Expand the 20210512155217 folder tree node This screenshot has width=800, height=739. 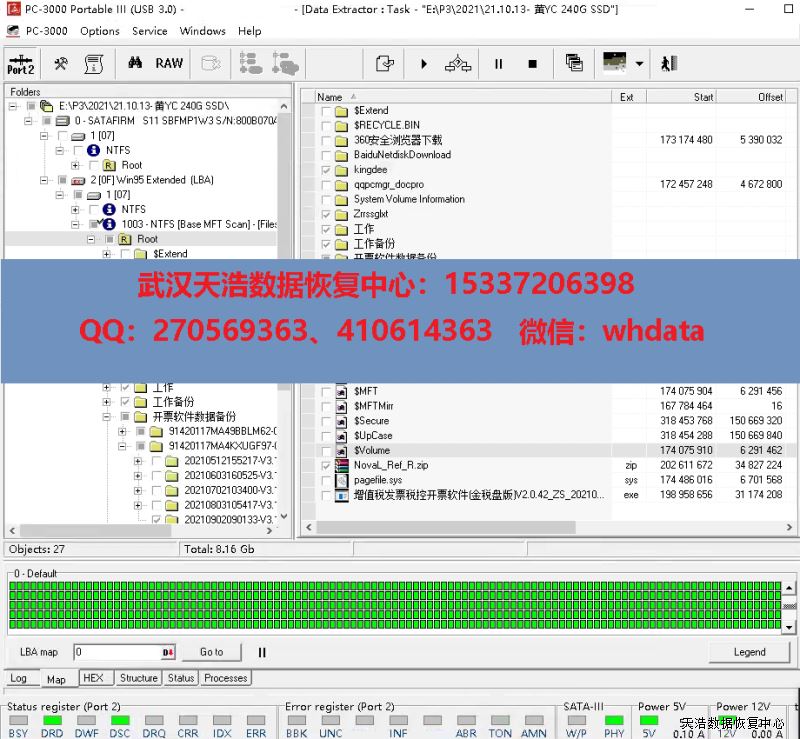pyautogui.click(x=139, y=461)
